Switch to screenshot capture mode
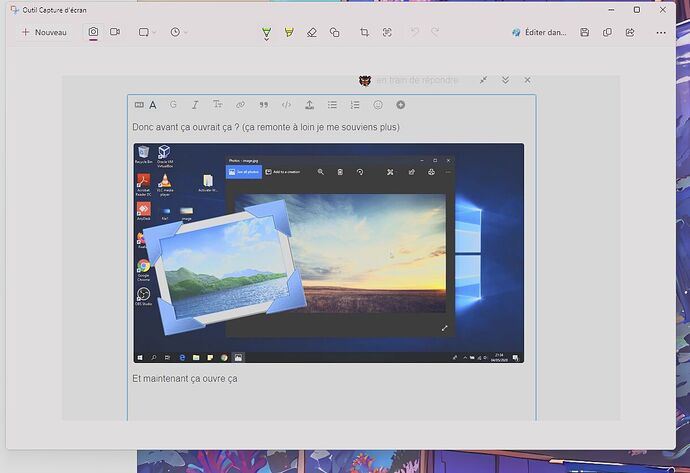Image resolution: width=690 pixels, height=473 pixels. pos(93,32)
